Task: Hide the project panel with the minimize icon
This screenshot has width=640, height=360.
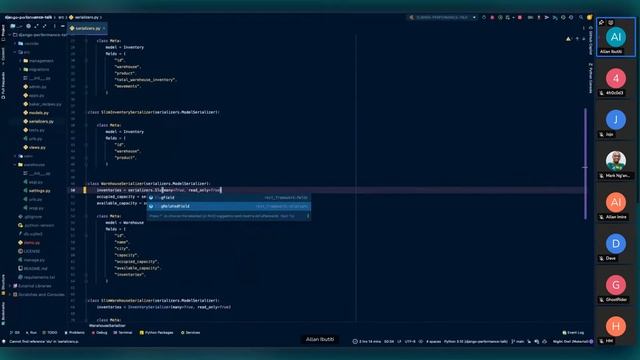Action: tap(62, 26)
